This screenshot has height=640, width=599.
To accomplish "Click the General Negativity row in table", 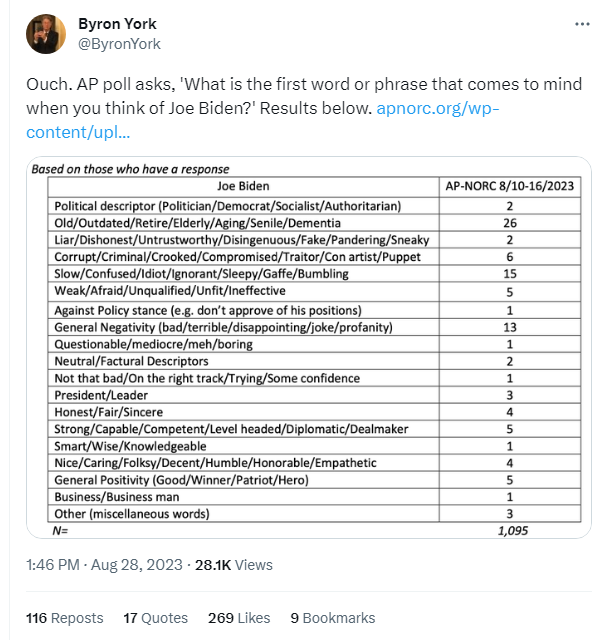I will pyautogui.click(x=314, y=327).
